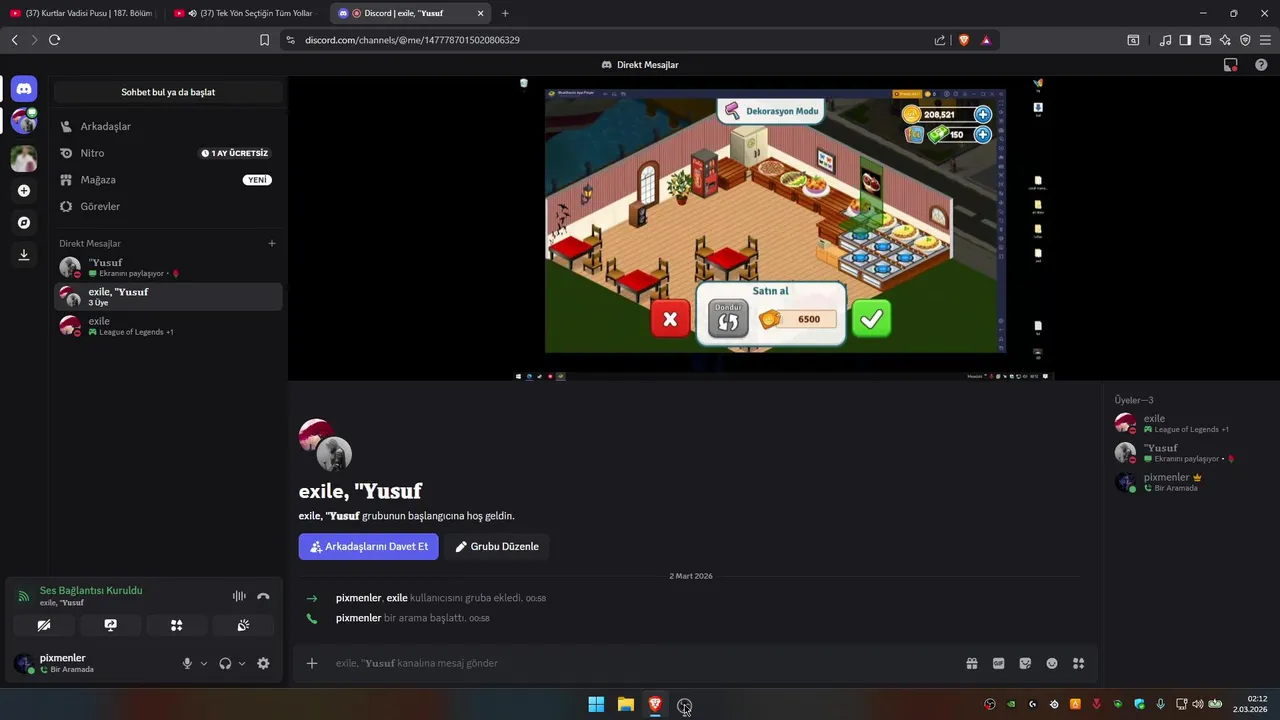Open apps launcher in message bar
Screen dimensions: 1280x720
[1078, 663]
